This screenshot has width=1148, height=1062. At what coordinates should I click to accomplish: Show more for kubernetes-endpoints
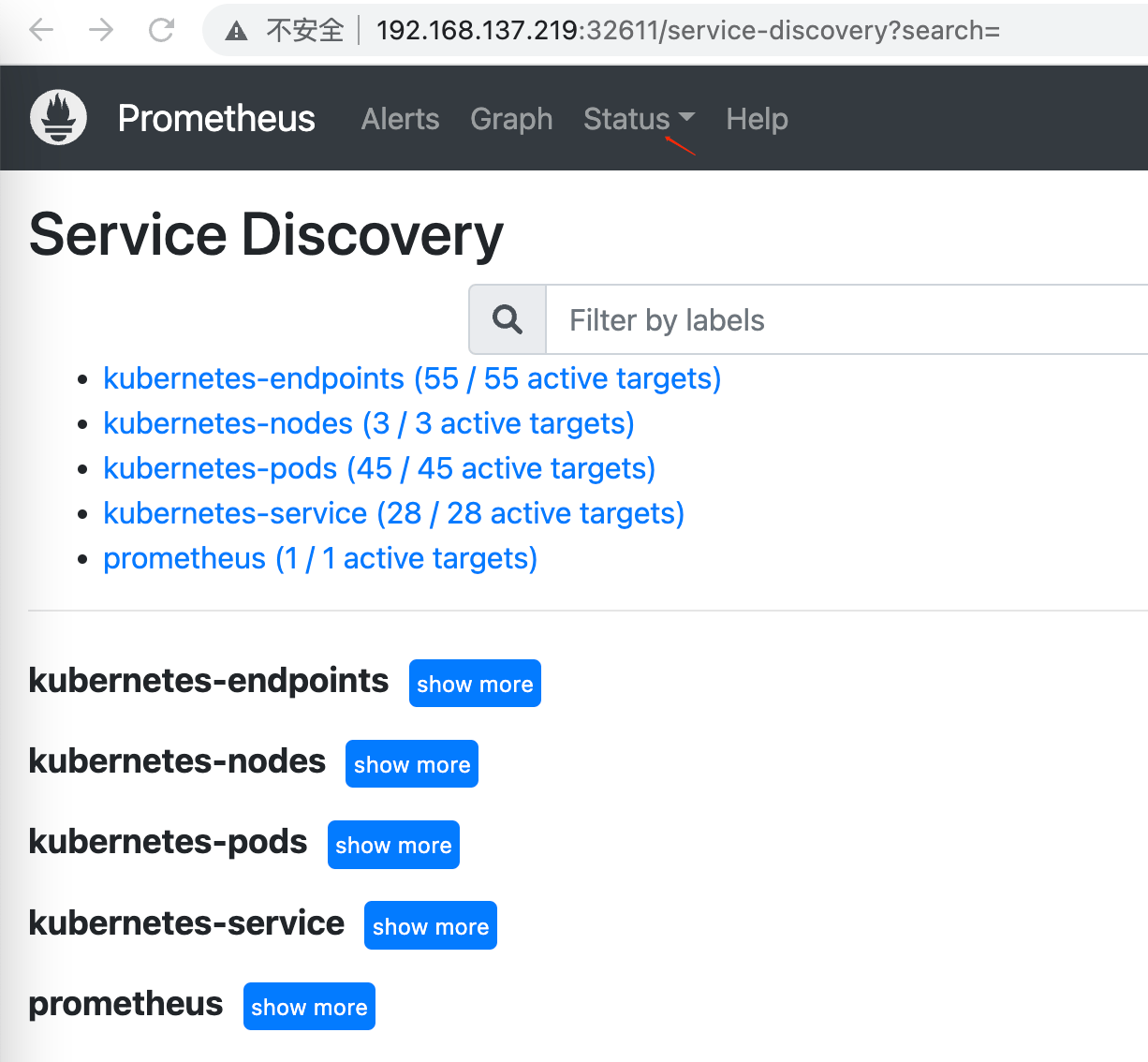pos(475,684)
